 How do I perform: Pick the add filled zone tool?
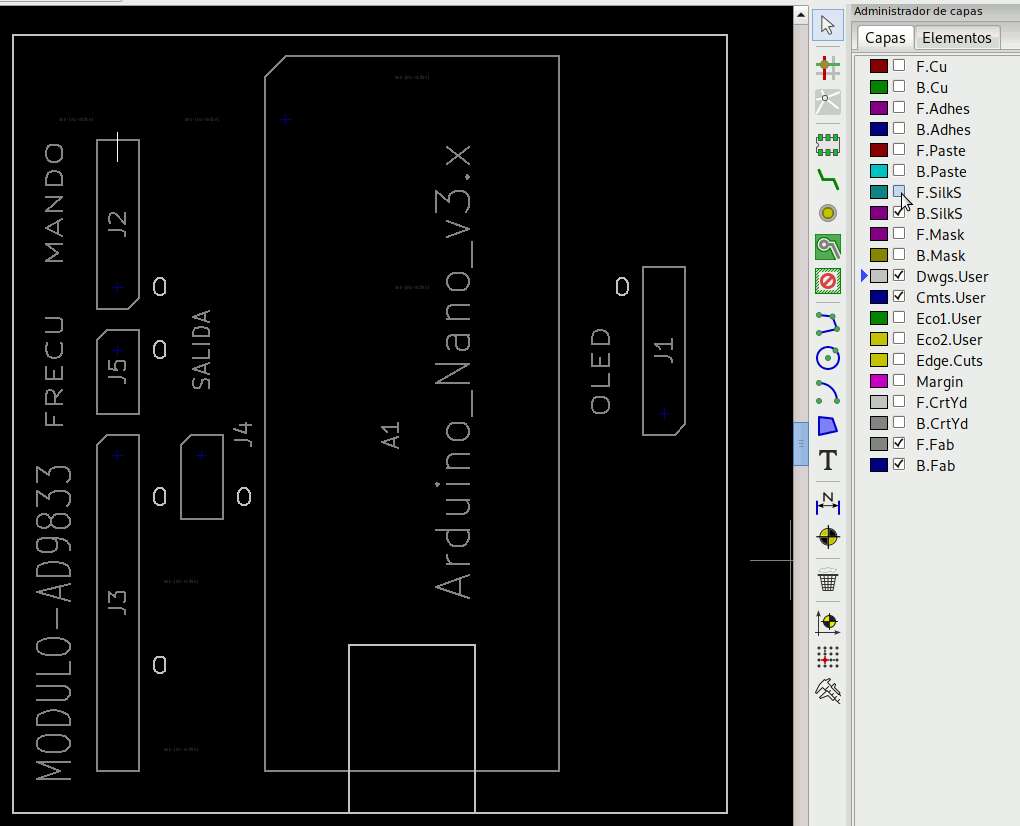827,247
